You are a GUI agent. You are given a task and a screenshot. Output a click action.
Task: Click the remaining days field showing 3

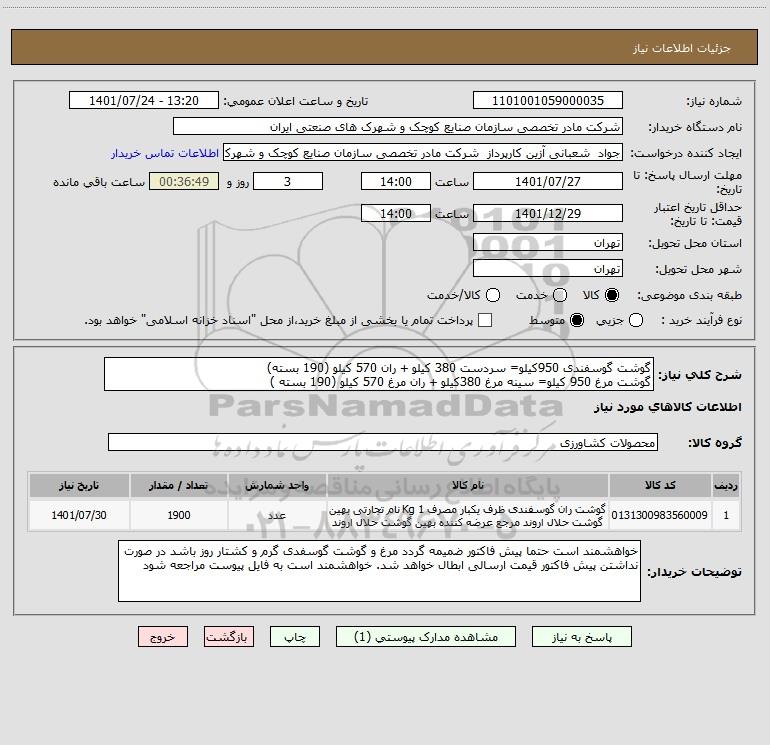point(288,181)
